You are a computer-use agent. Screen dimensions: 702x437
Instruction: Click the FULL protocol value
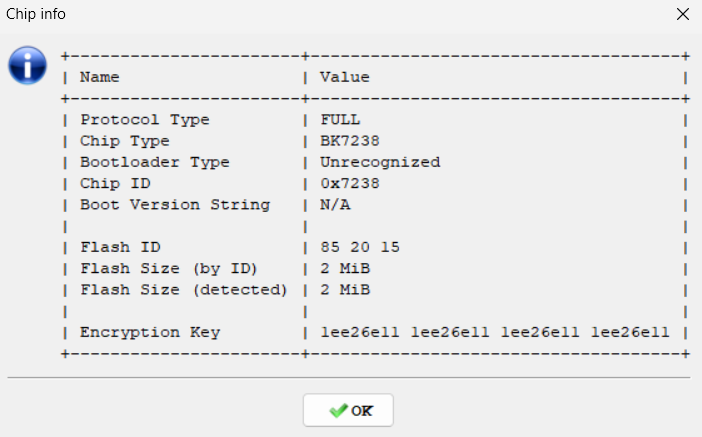pyautogui.click(x=339, y=120)
